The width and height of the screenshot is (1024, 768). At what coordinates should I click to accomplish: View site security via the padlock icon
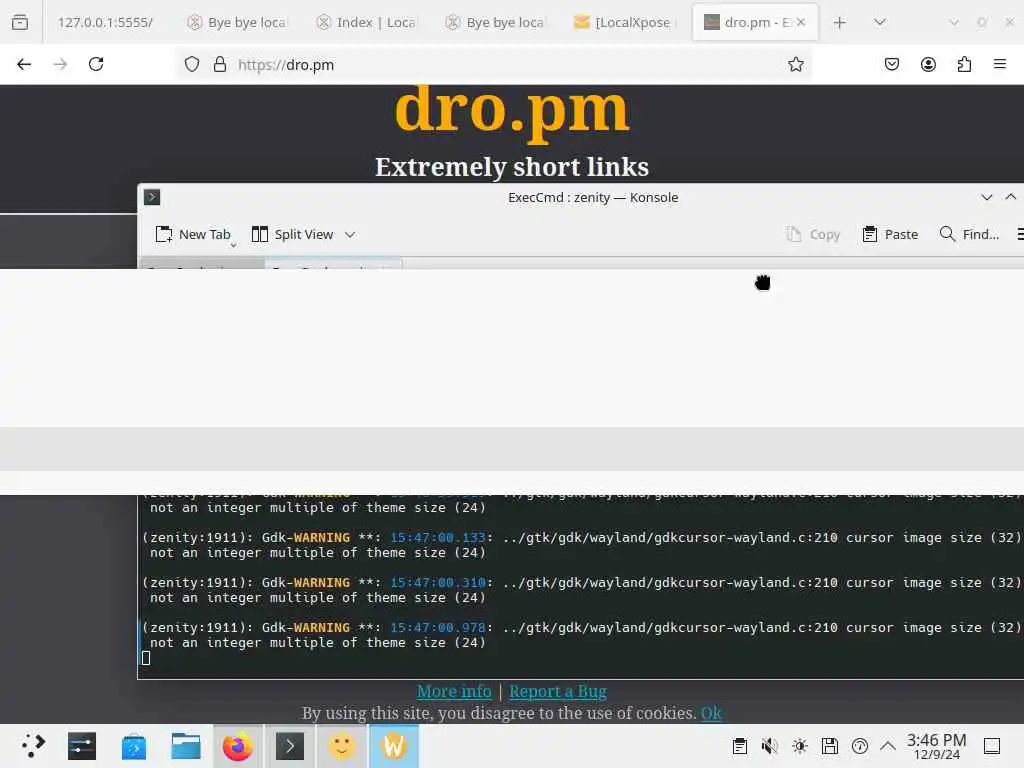tap(219, 64)
